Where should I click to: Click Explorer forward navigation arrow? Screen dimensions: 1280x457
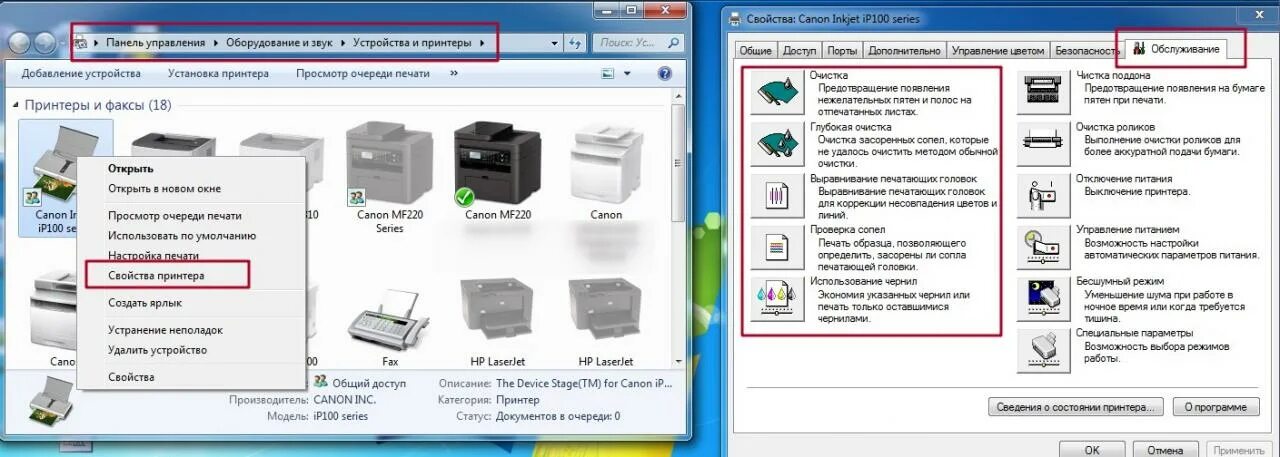[x=46, y=43]
